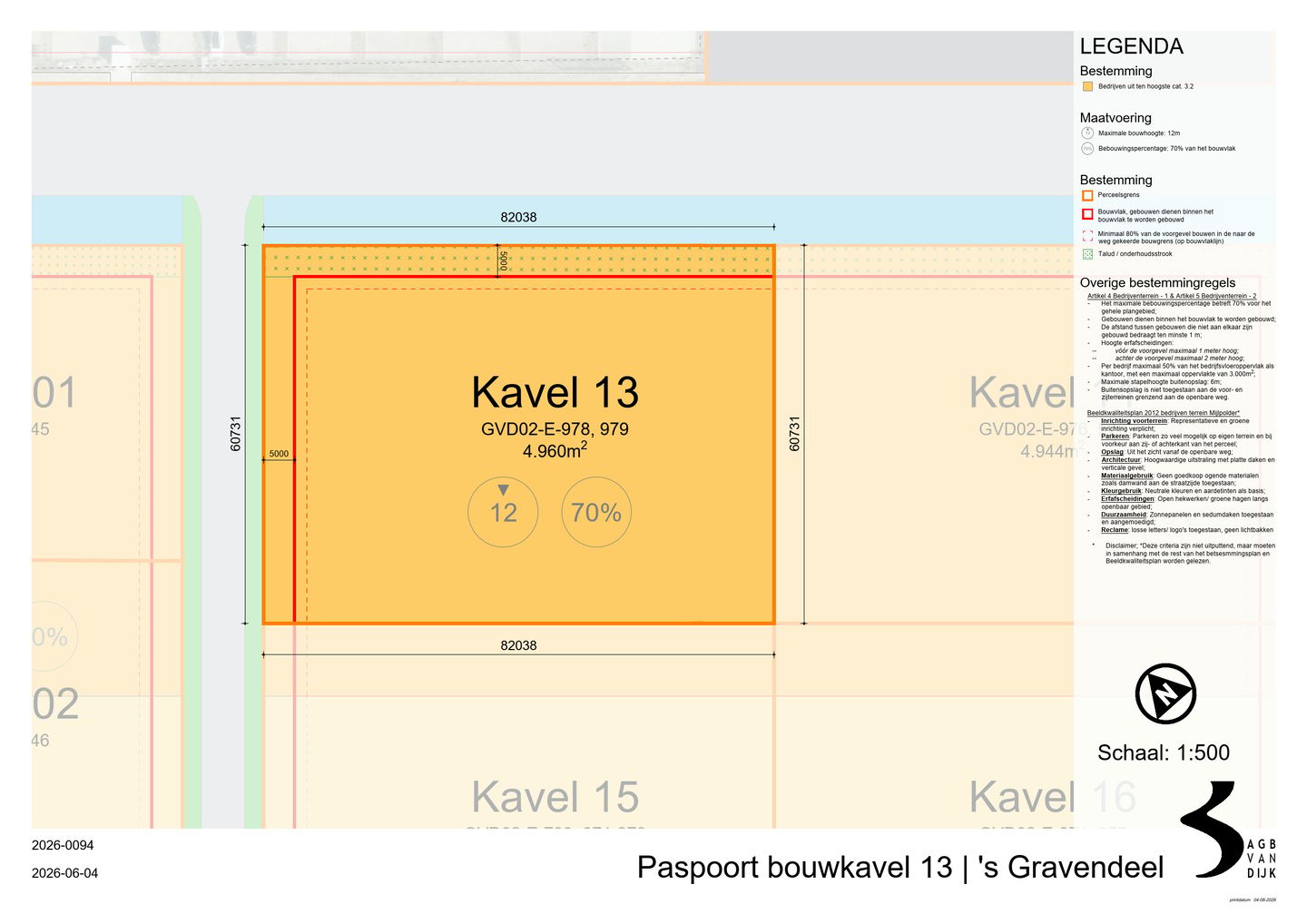This screenshot has width=1307, height=924.
Task: Click the Overige bestemmingregels heading
Action: (x=1157, y=283)
